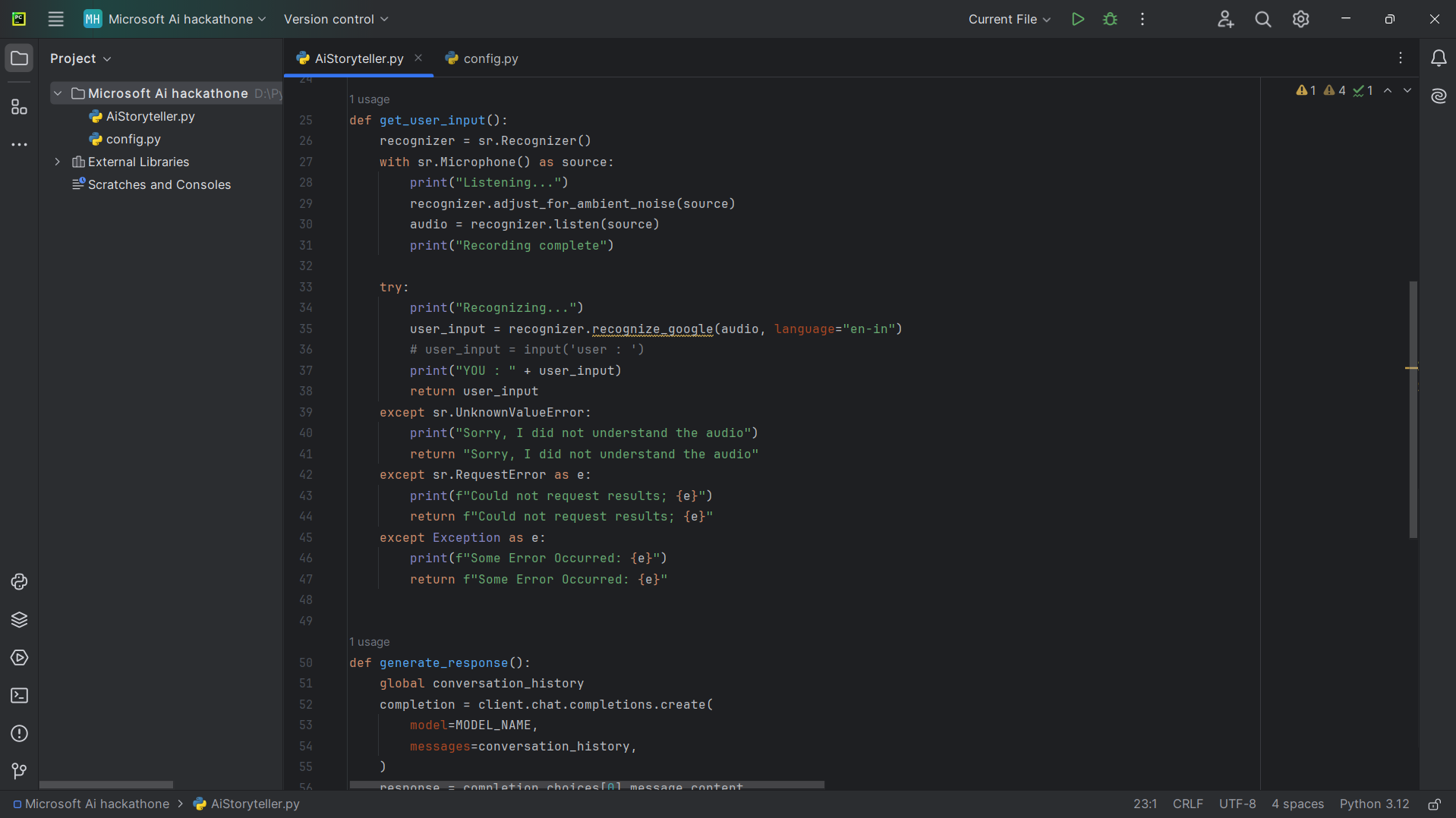This screenshot has width=1456, height=818.
Task: Open the Notifications bell panel
Action: point(1439,58)
